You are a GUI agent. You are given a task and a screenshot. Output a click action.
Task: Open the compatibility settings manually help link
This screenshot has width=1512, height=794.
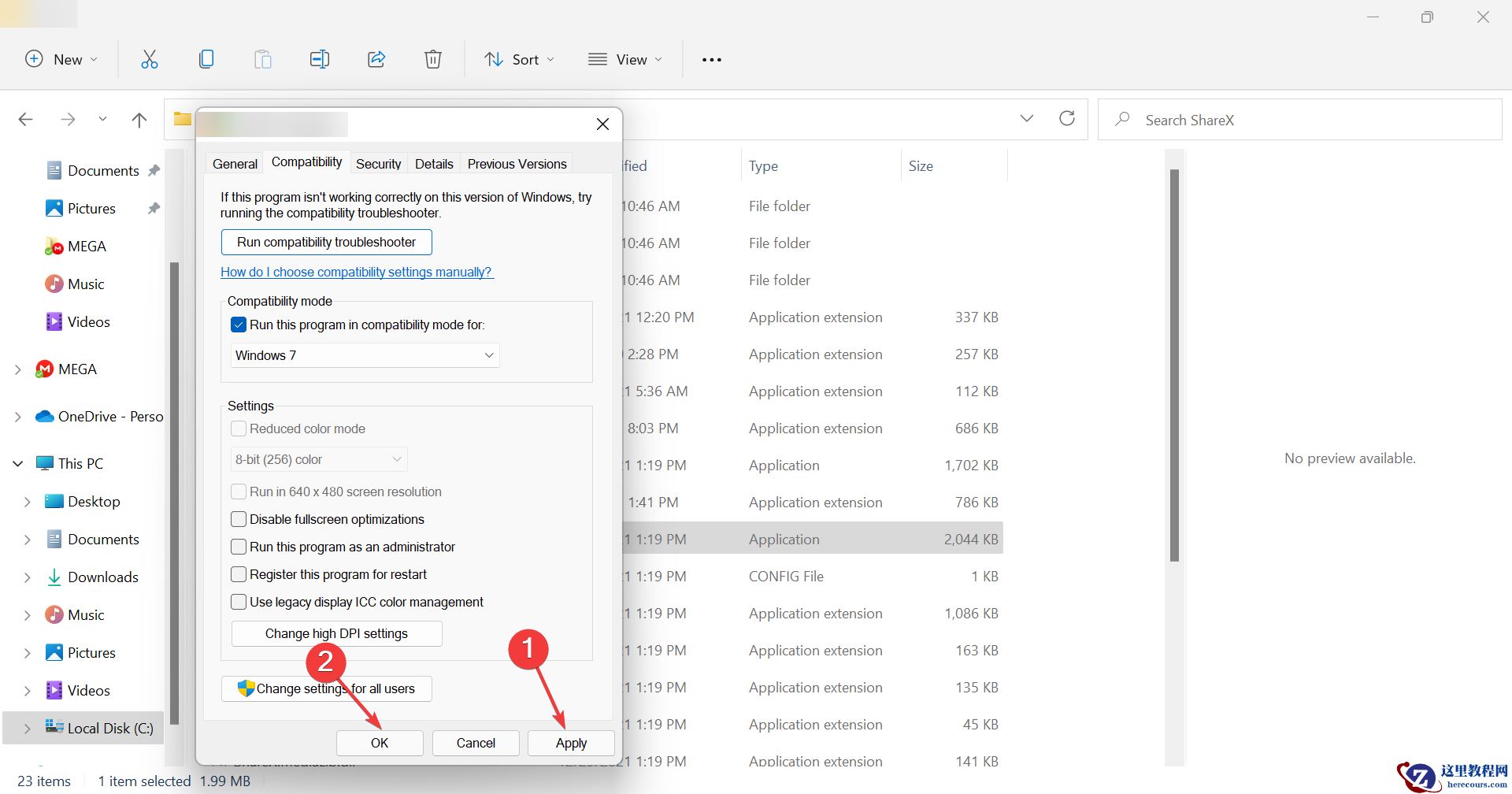point(356,272)
